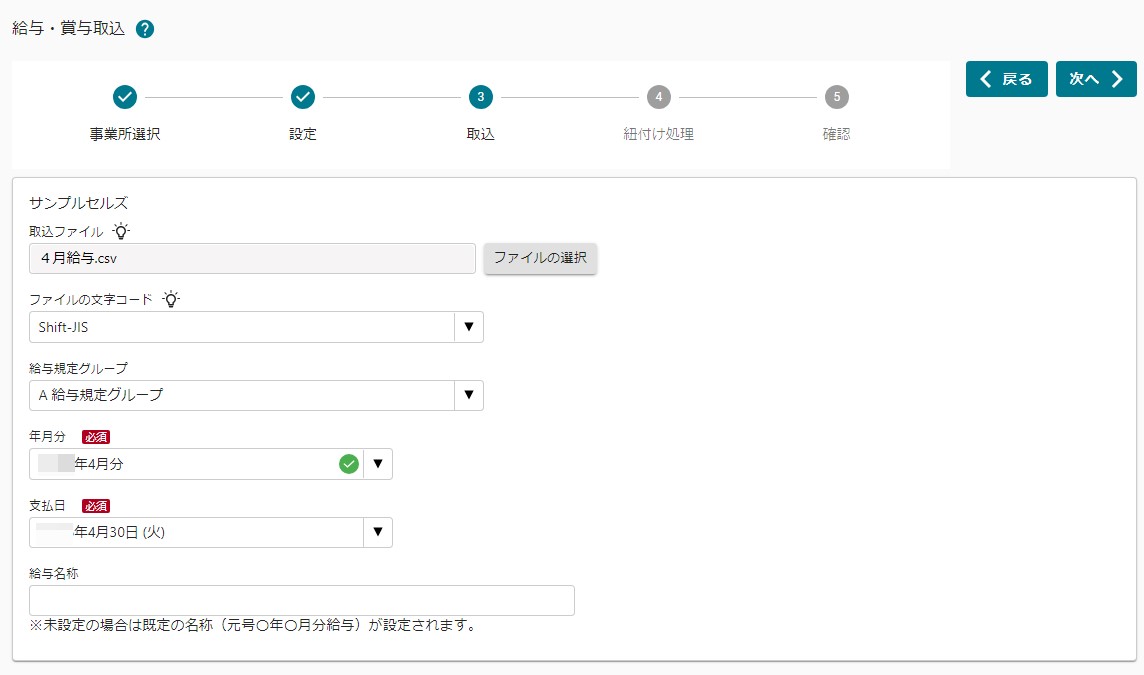Click the 事業所選択 completed step checkmark
1144x675 pixels.
tap(125, 97)
